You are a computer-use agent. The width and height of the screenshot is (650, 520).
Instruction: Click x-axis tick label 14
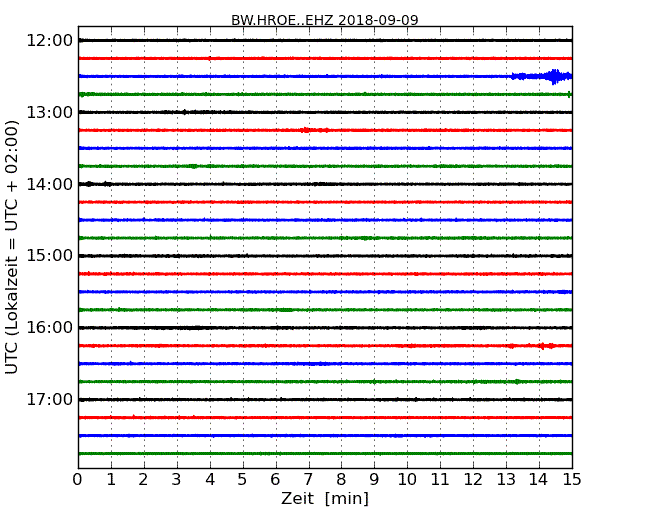(538, 480)
